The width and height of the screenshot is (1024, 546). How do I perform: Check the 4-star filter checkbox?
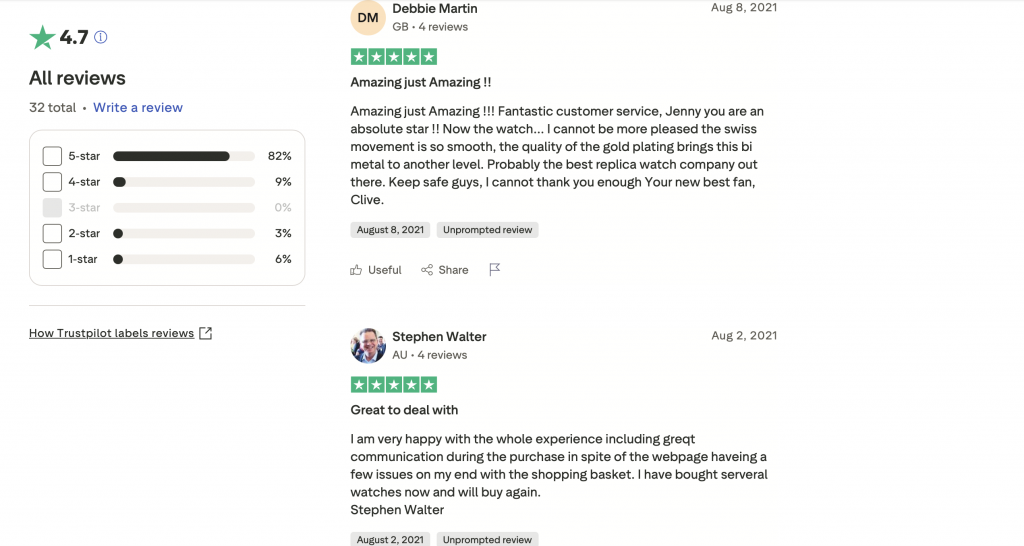click(52, 182)
